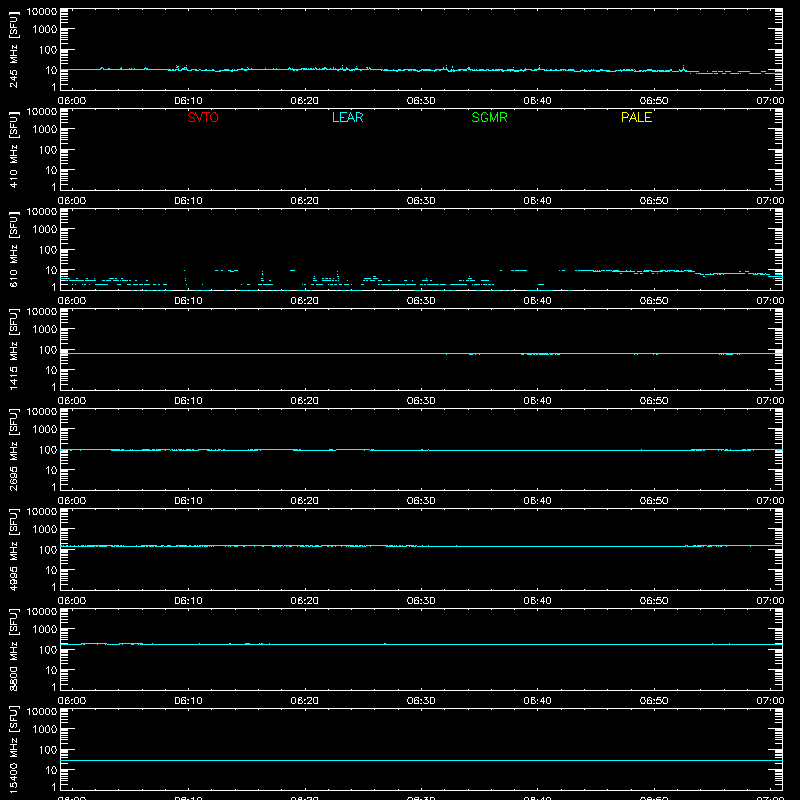Click the 100 y-tick of 15400 MHz plot
The width and height of the screenshot is (800, 800).
[48, 750]
